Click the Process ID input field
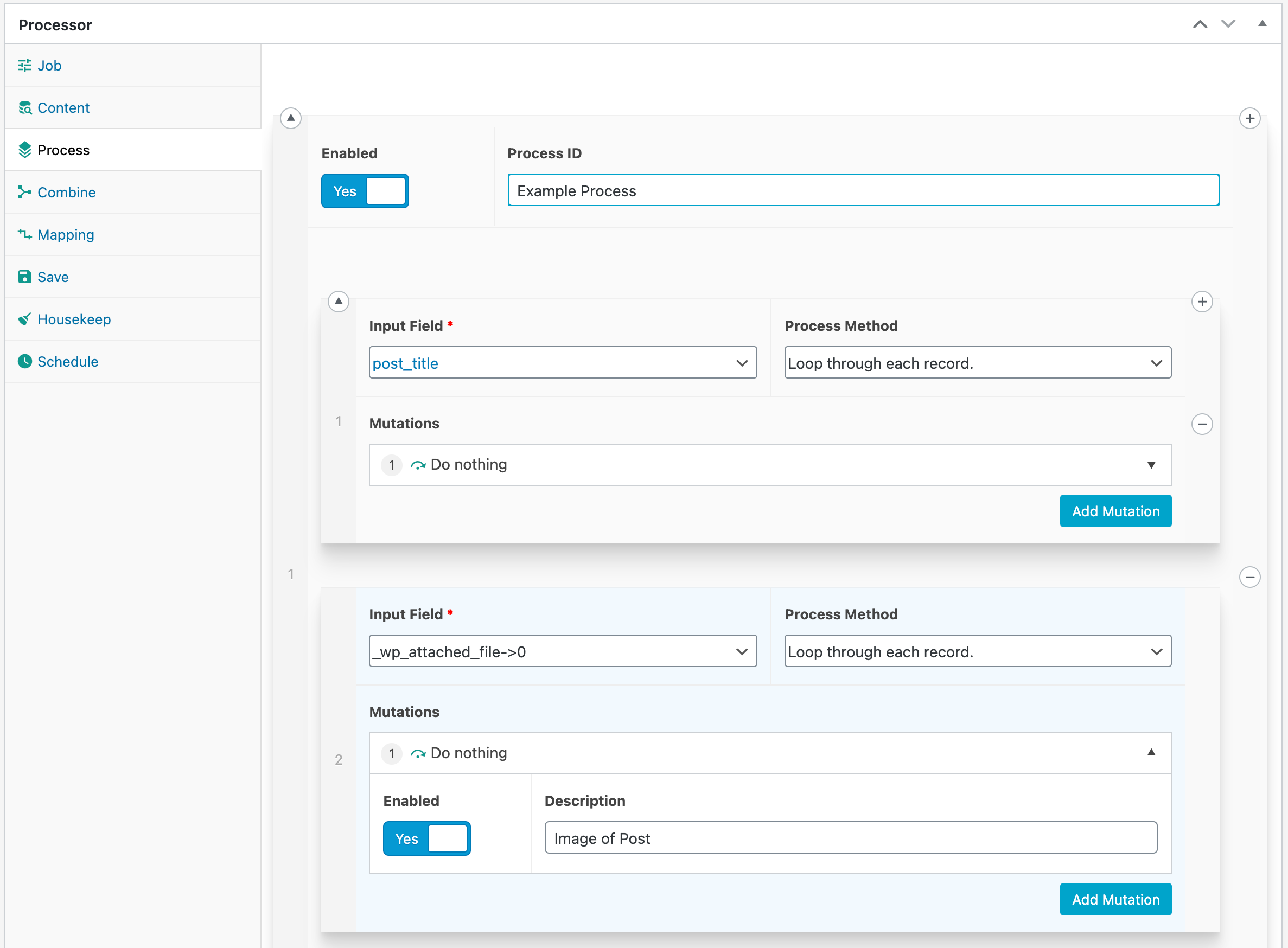The width and height of the screenshot is (1288, 948). pyautogui.click(x=863, y=190)
